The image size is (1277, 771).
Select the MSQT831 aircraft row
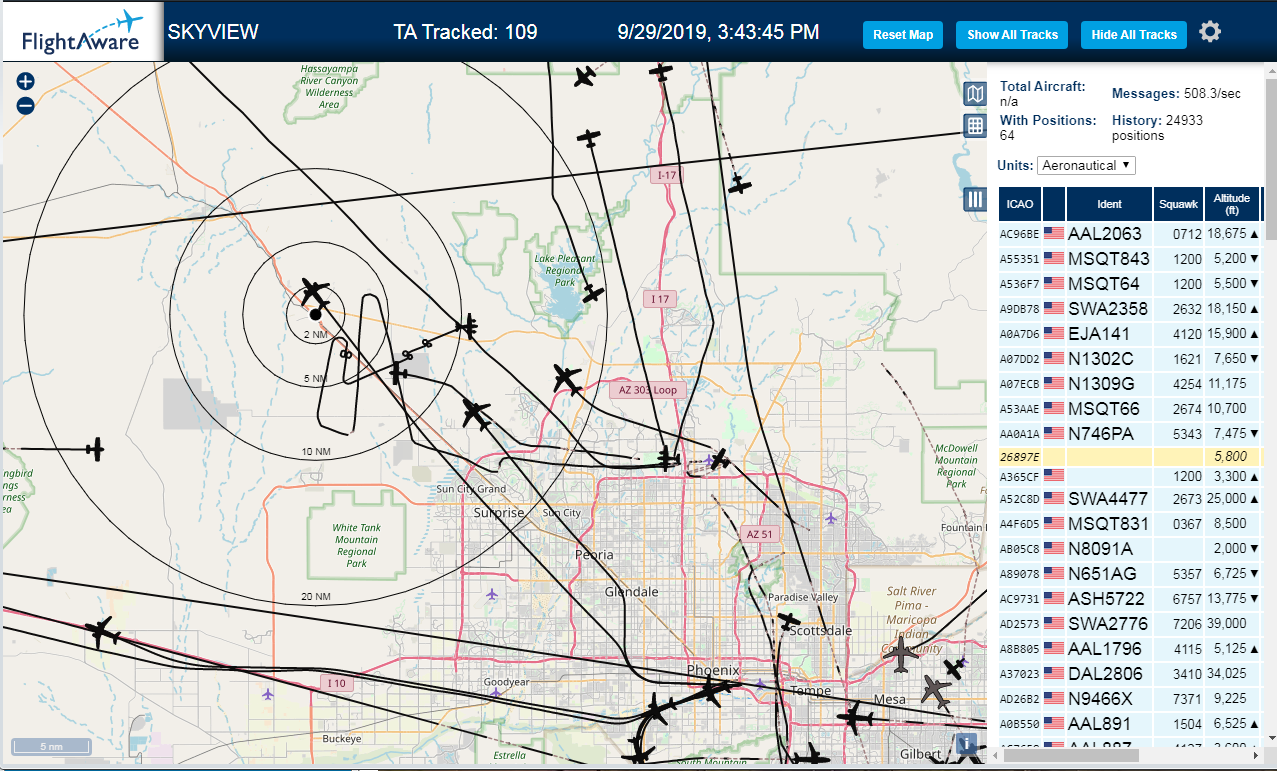click(x=1130, y=523)
